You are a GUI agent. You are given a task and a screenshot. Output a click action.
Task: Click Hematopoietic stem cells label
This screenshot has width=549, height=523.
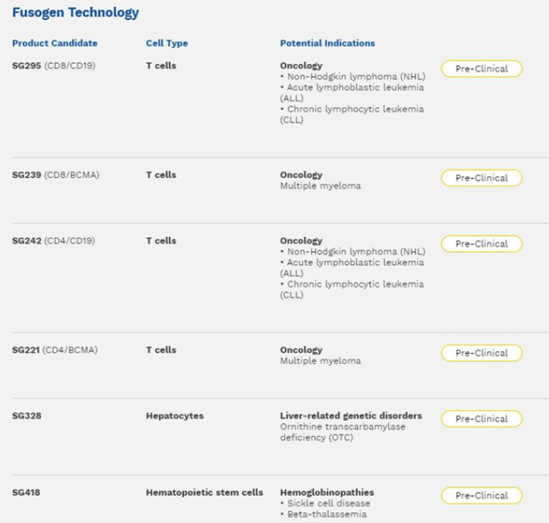pyautogui.click(x=204, y=493)
